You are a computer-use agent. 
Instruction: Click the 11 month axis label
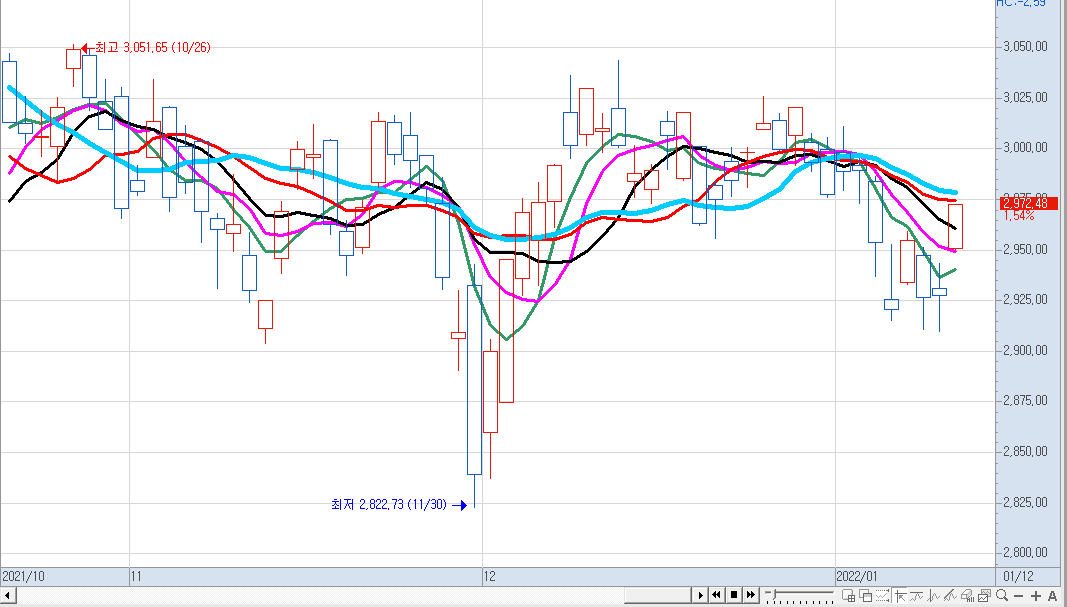point(136,576)
